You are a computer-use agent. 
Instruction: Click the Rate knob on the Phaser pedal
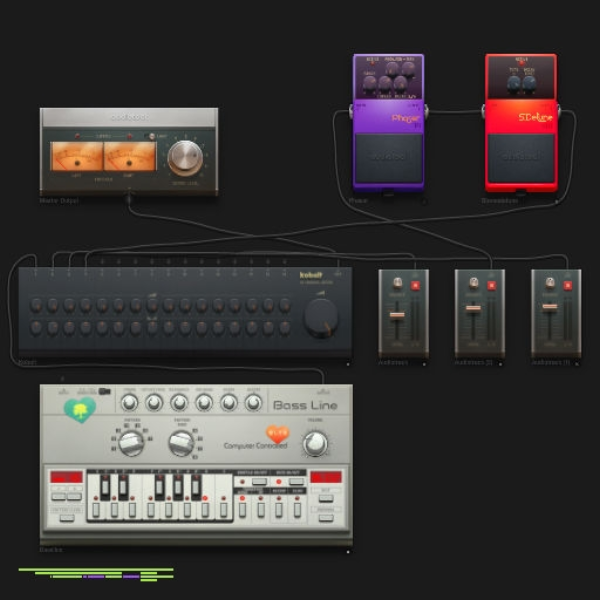[370, 82]
